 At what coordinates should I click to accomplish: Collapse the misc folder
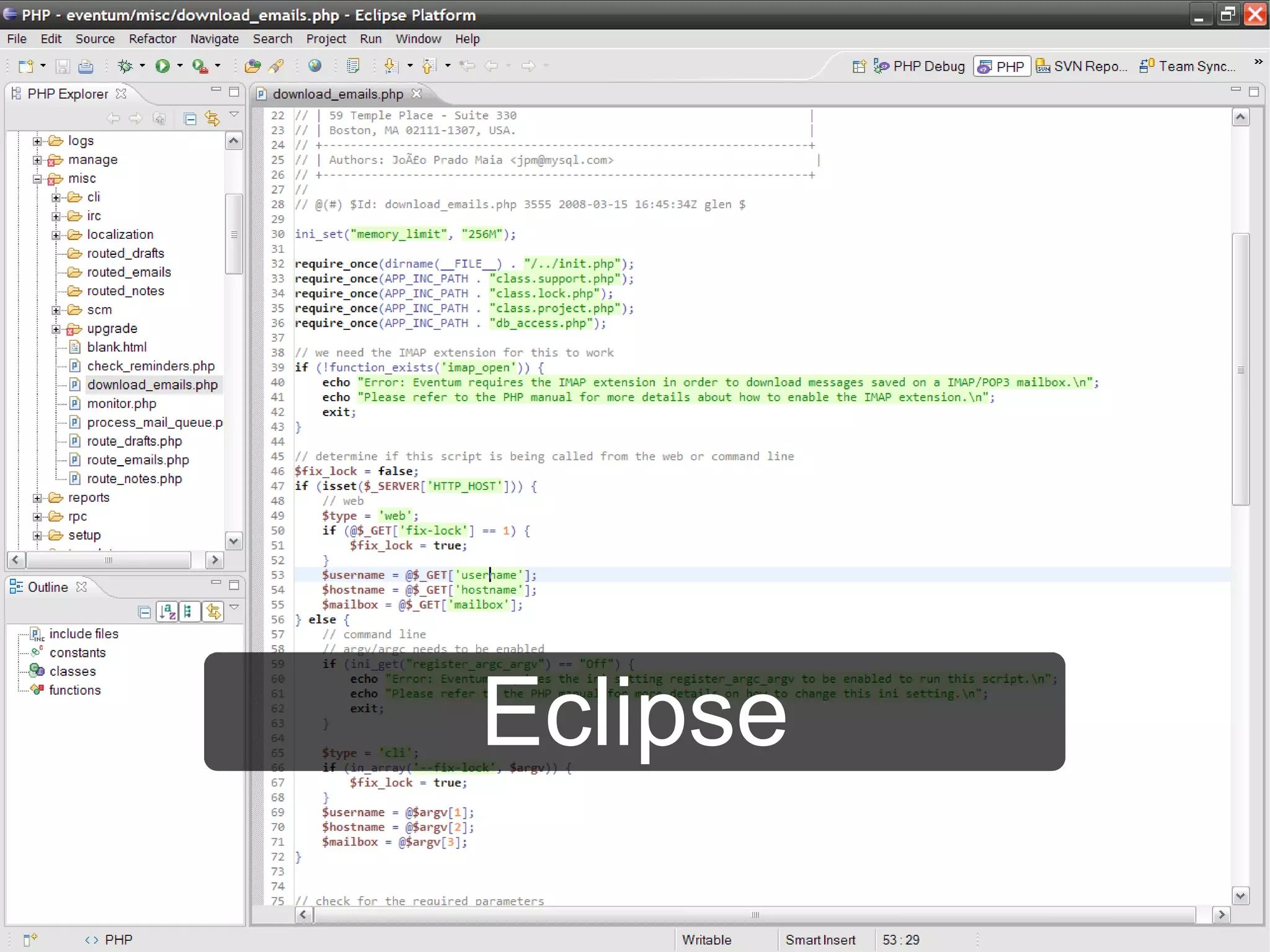click(x=37, y=179)
